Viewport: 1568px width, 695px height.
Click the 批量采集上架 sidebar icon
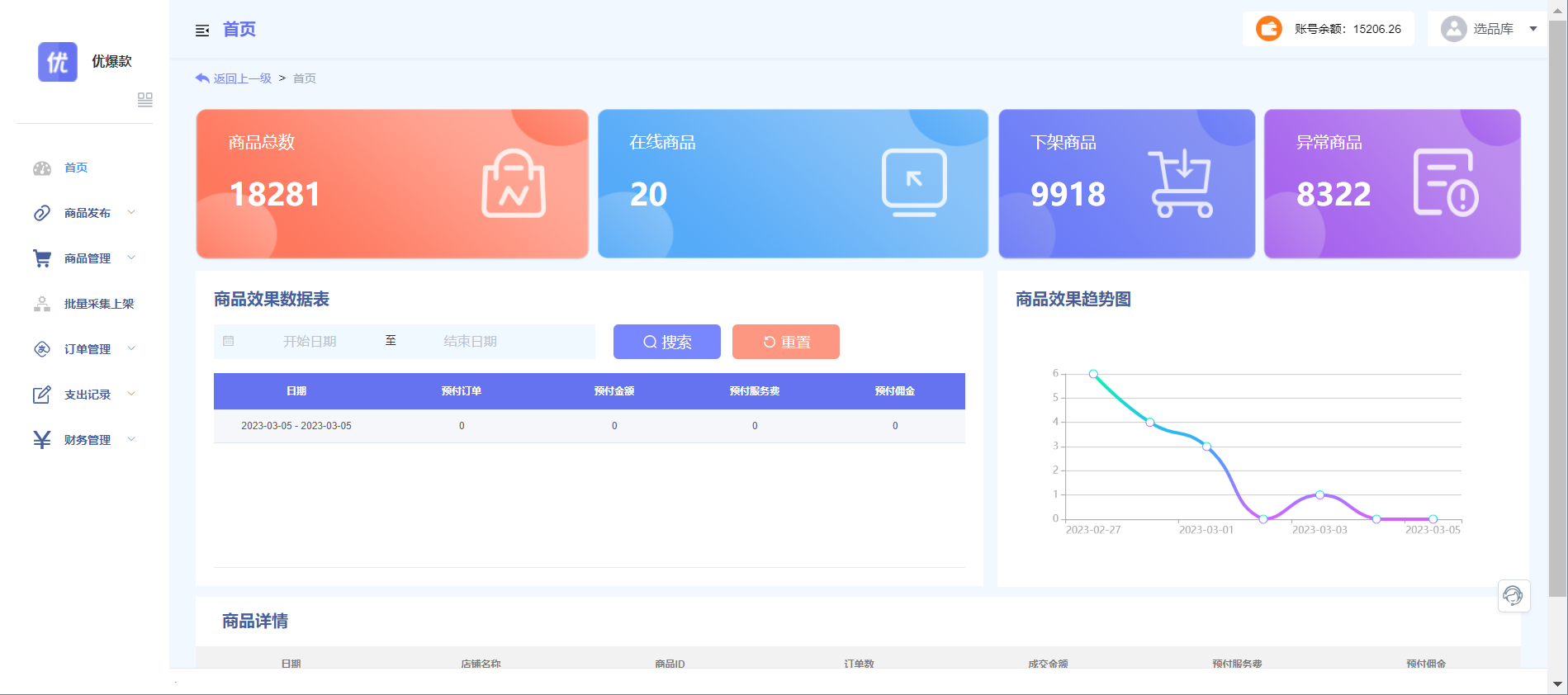click(42, 304)
